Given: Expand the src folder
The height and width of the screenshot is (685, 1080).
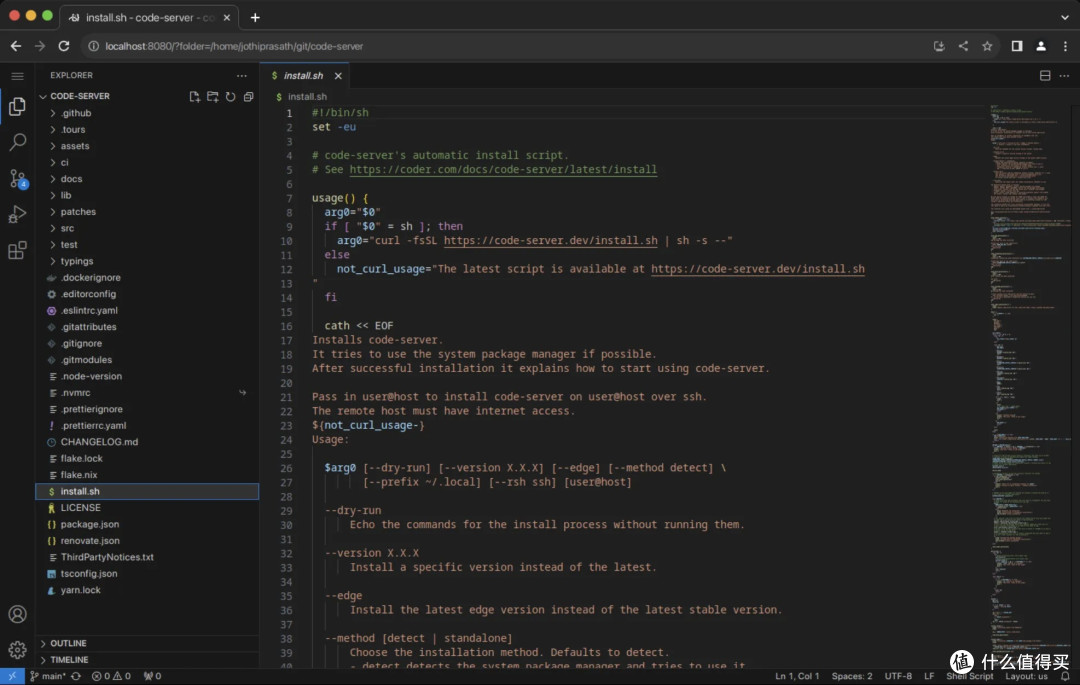Looking at the screenshot, I should point(147,229).
